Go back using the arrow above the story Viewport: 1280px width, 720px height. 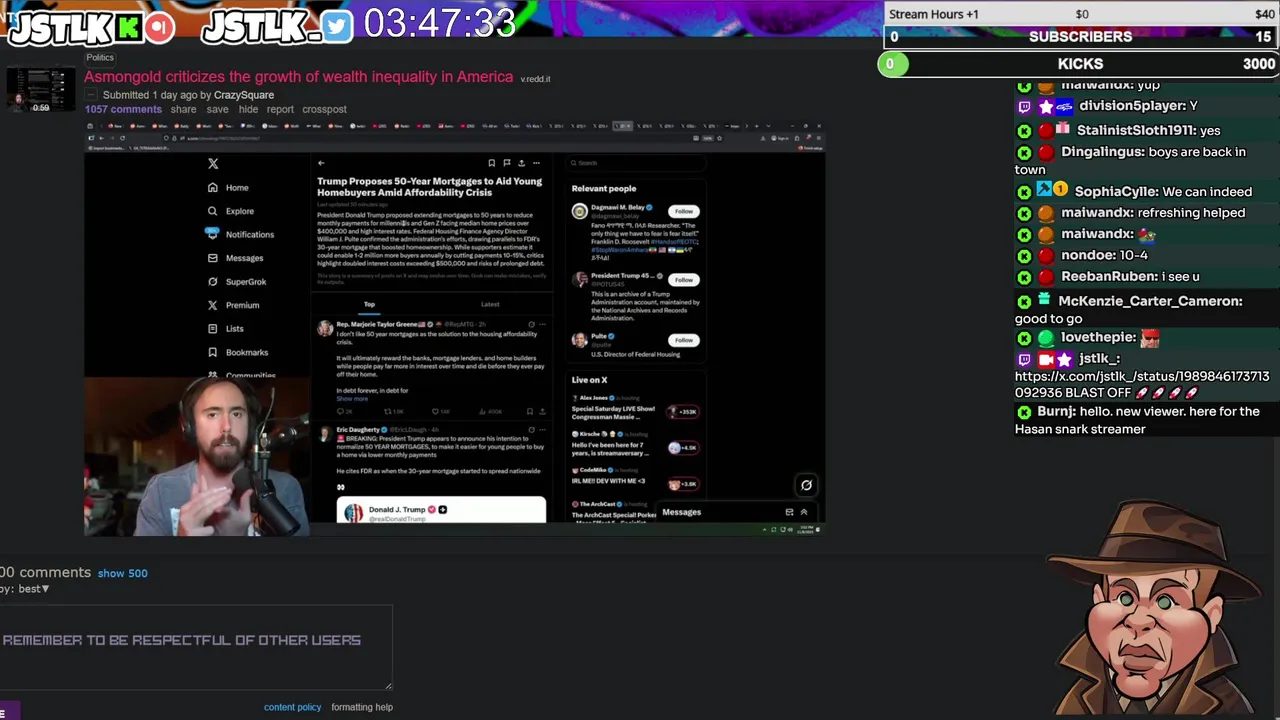coord(321,163)
